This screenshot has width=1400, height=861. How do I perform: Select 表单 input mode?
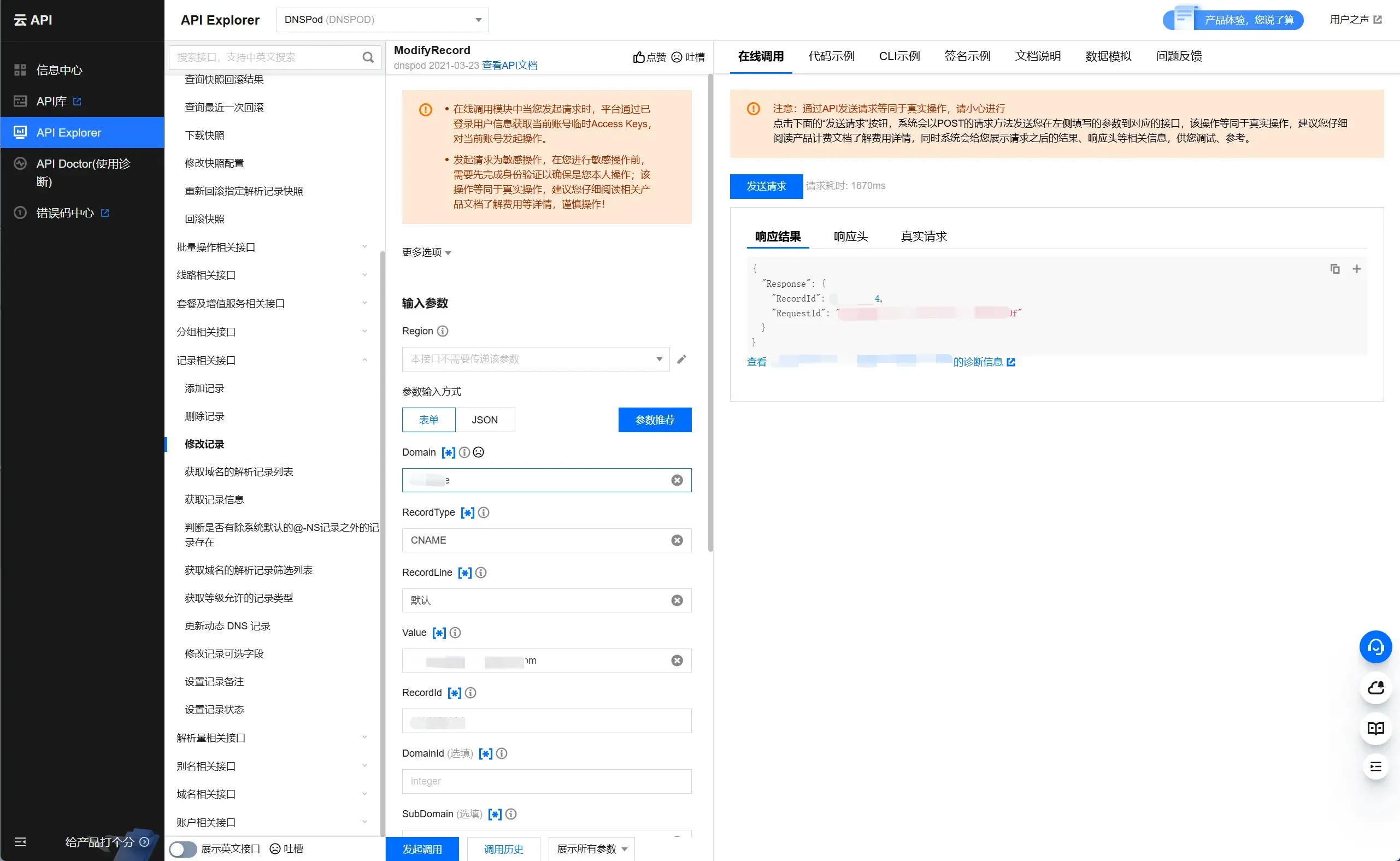click(428, 420)
